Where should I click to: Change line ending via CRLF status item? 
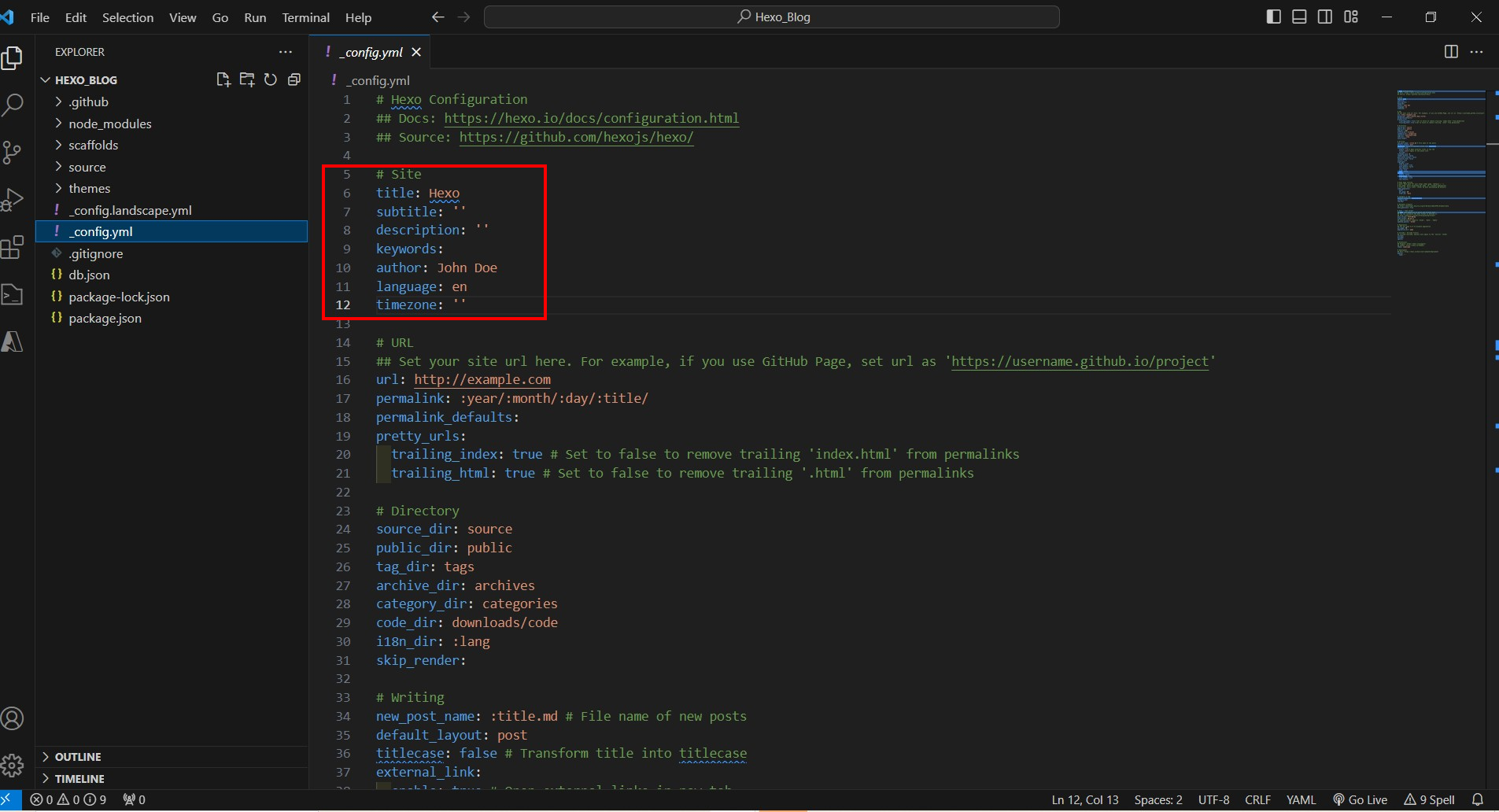(1257, 800)
